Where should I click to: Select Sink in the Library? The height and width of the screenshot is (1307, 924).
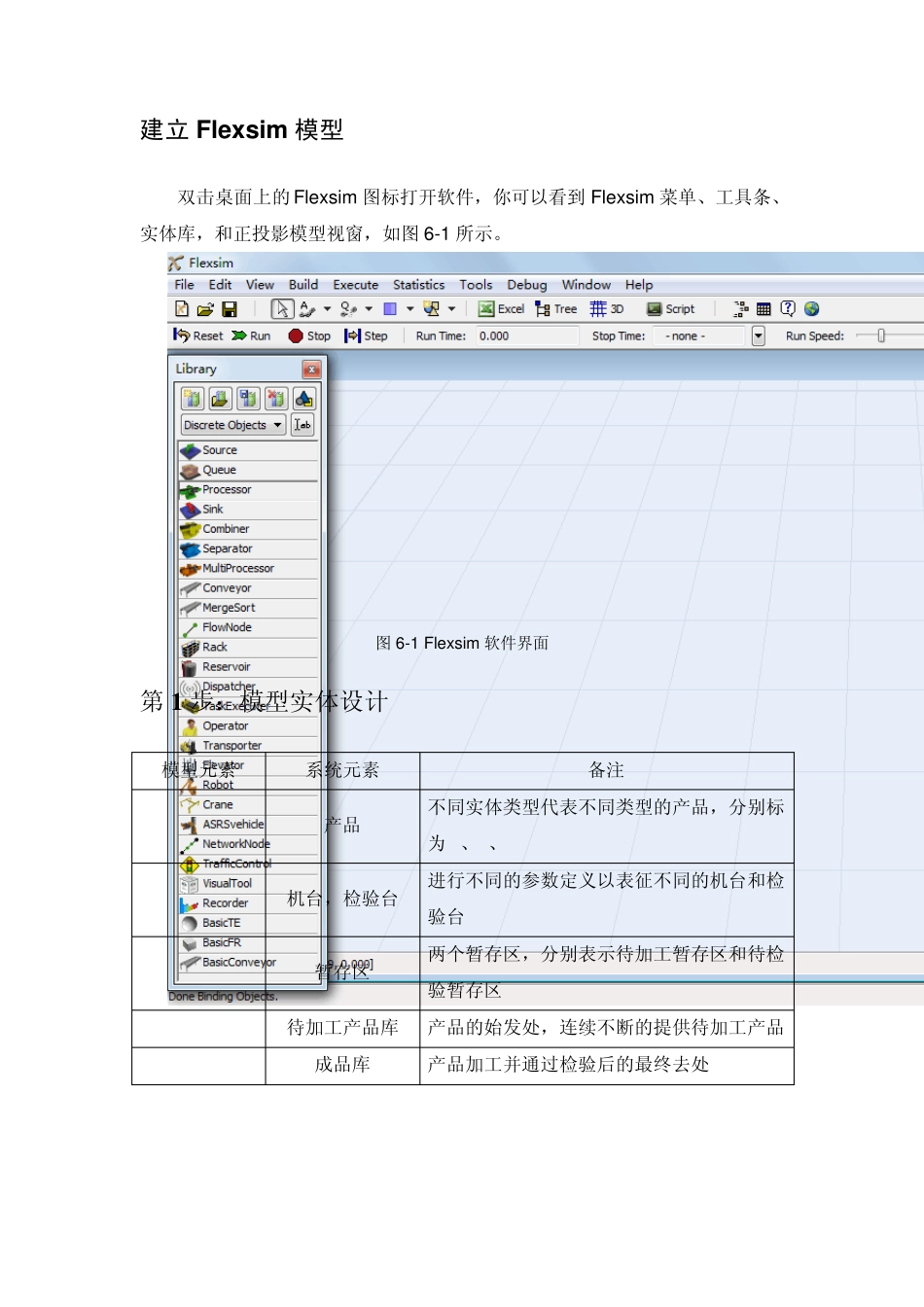pos(249,510)
